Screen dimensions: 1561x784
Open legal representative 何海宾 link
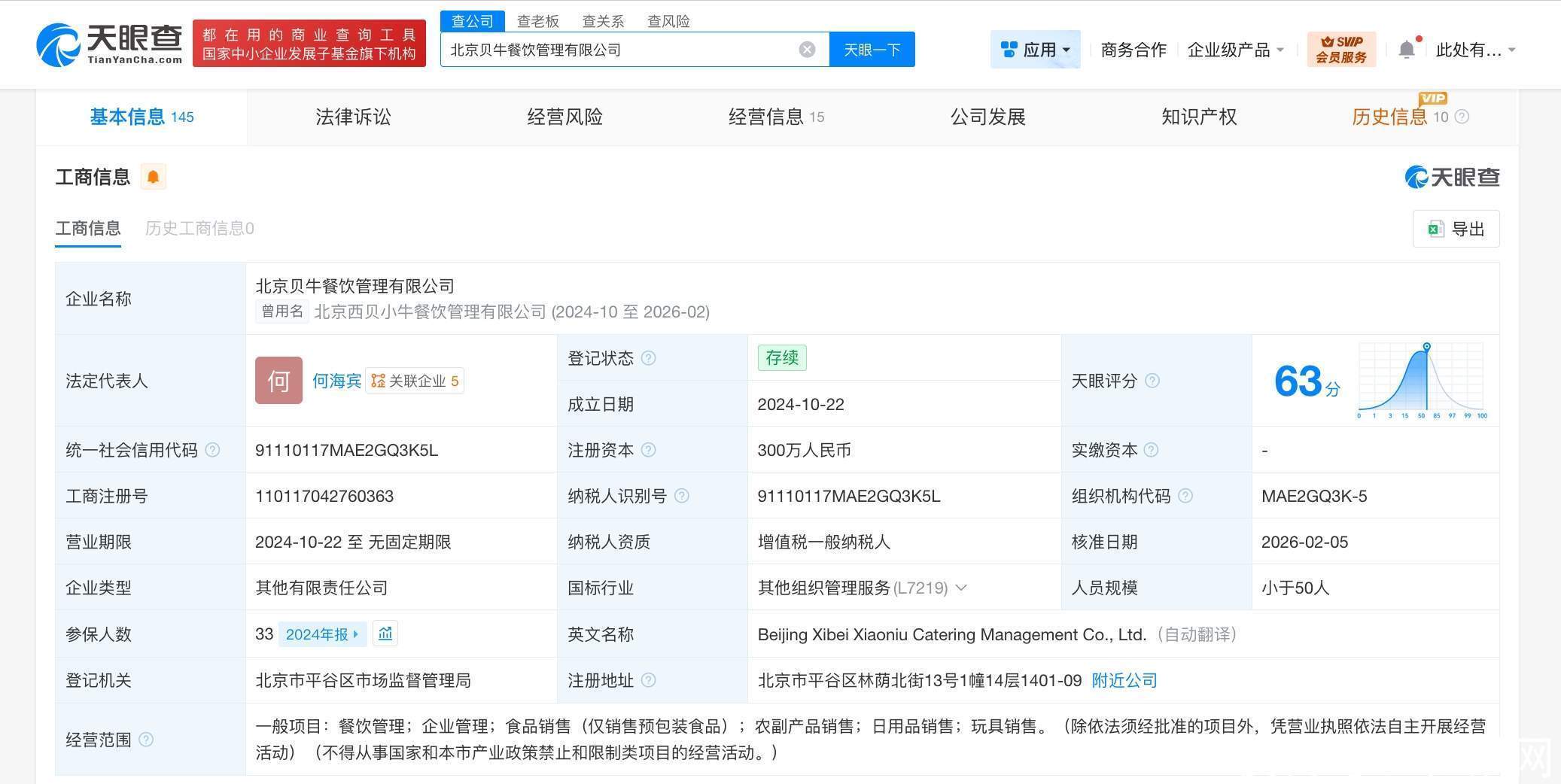coord(336,381)
